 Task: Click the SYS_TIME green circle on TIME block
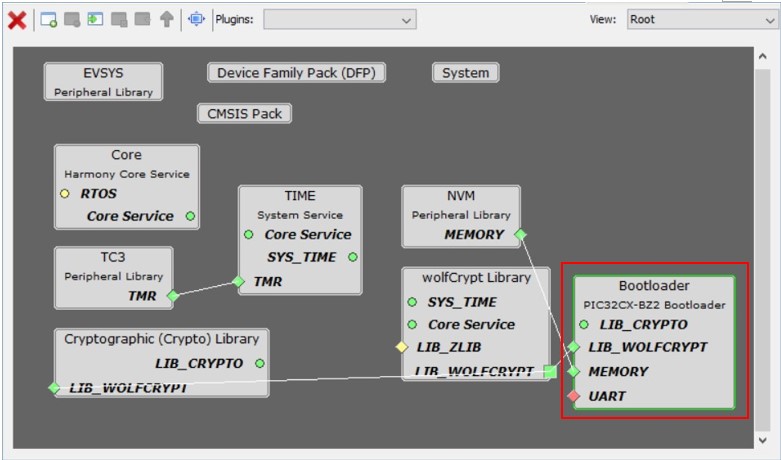(353, 257)
